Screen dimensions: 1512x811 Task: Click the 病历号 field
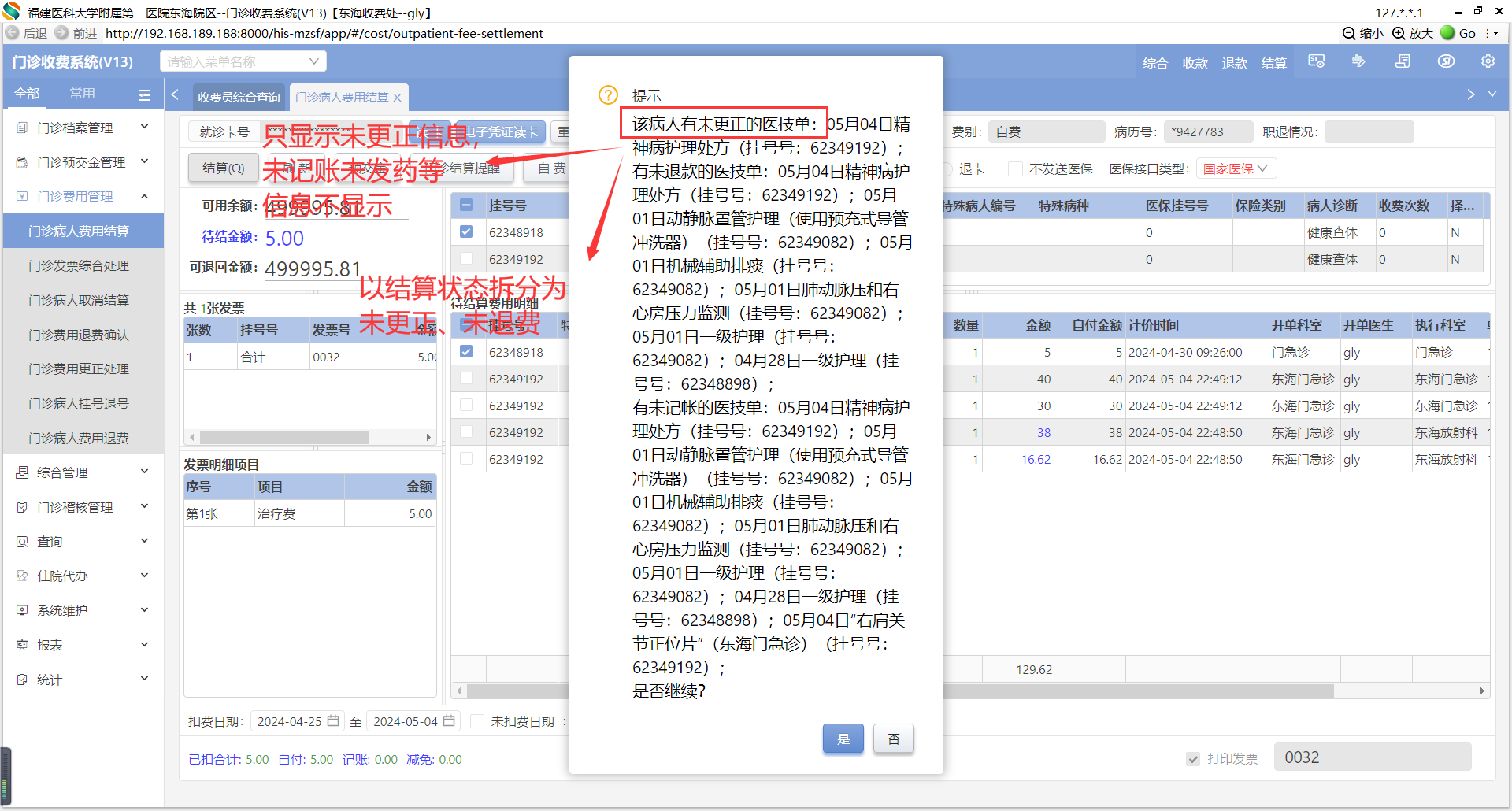pyautogui.click(x=1209, y=131)
